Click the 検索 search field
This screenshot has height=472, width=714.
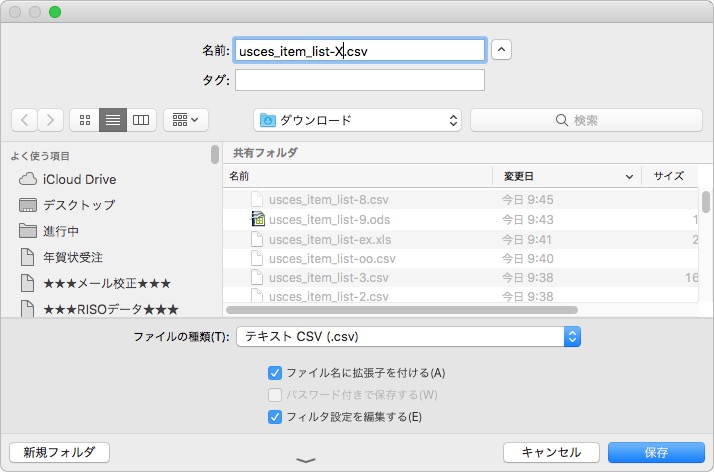tap(586, 120)
